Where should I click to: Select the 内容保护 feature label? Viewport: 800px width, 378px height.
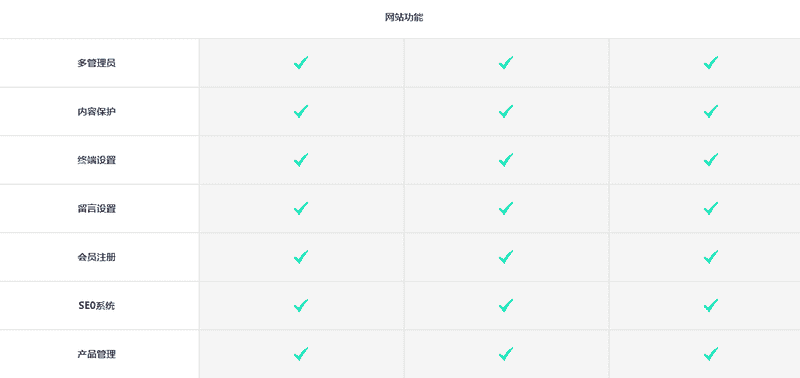(x=96, y=112)
